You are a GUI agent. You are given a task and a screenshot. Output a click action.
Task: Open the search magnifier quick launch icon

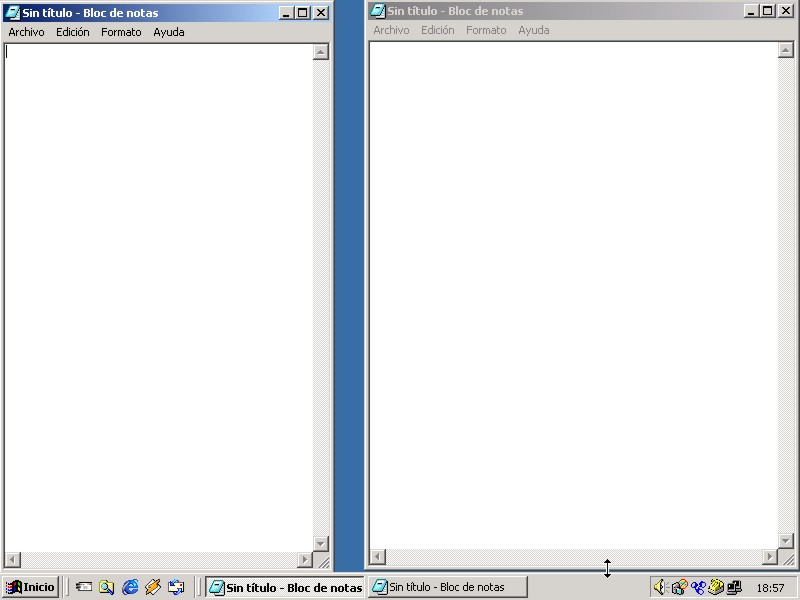point(107,587)
